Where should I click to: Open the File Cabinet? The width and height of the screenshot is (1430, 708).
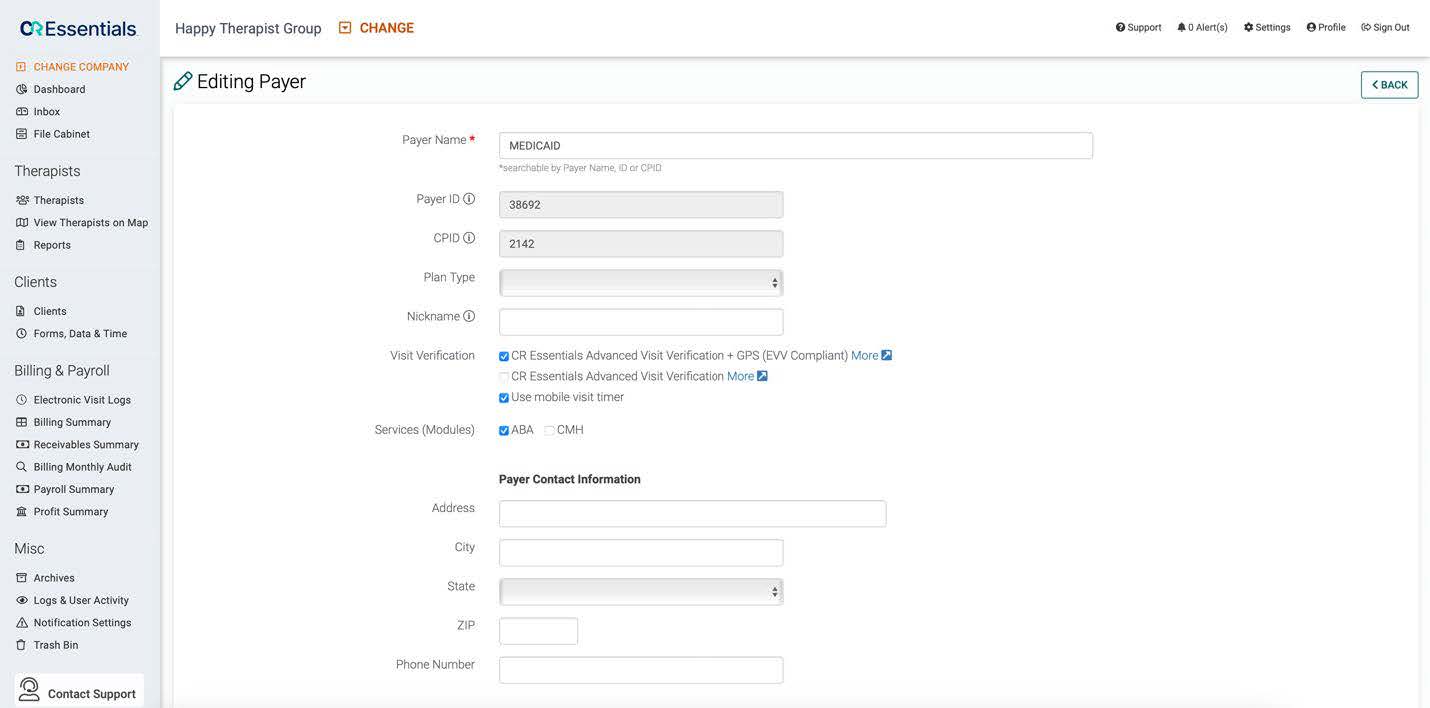62,133
